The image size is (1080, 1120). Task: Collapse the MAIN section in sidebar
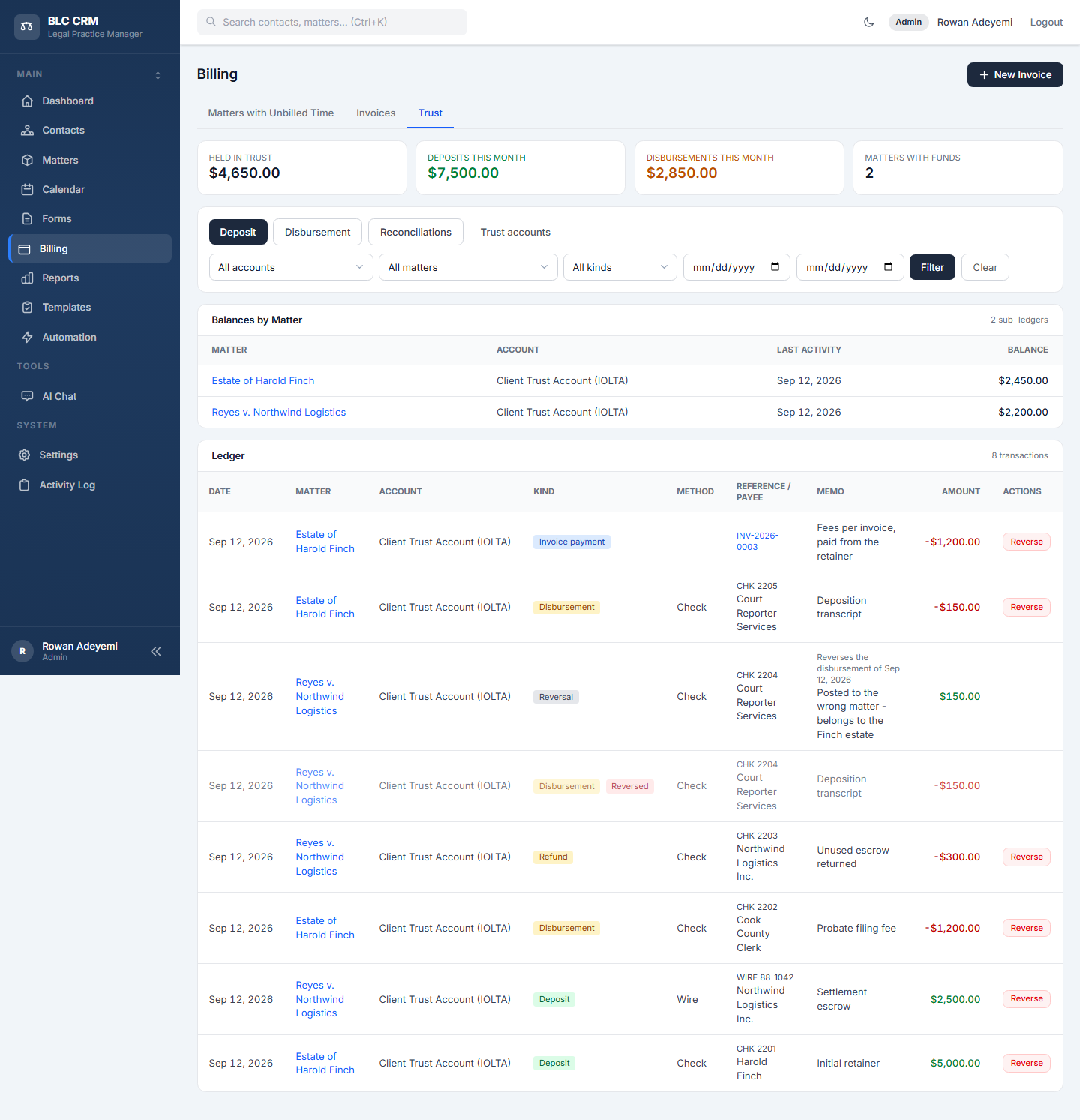157,75
